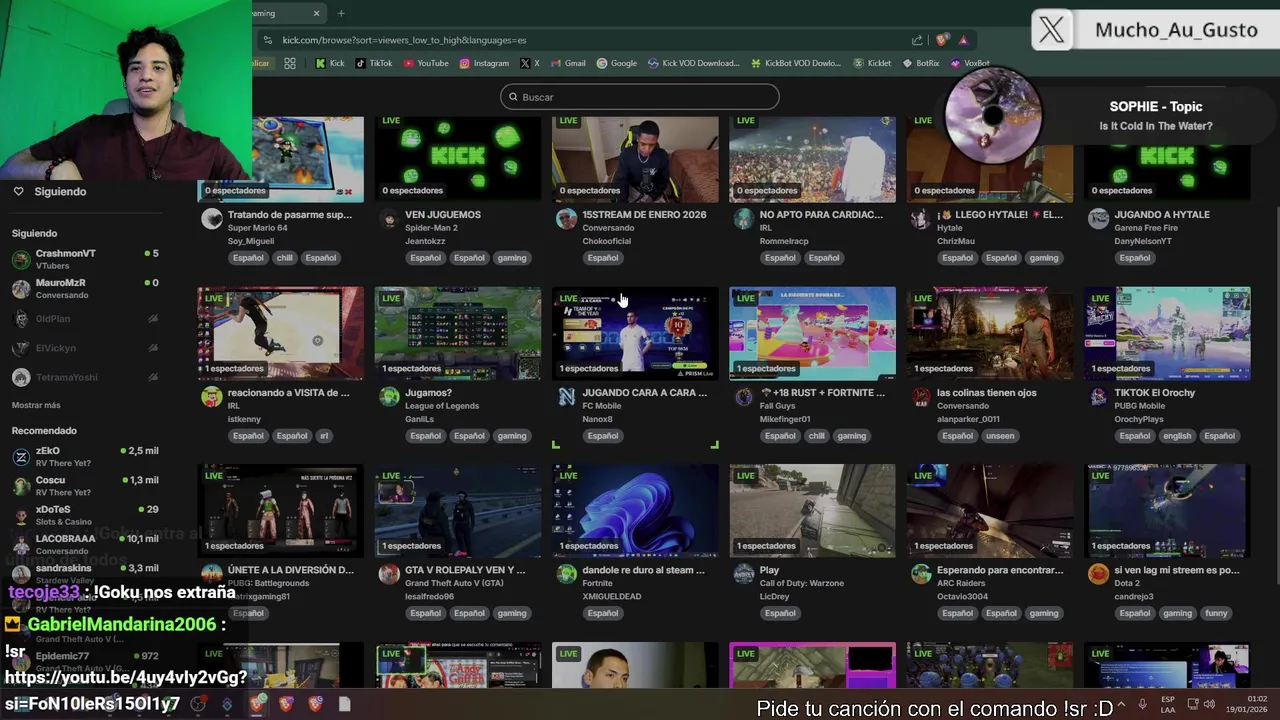The width and height of the screenshot is (1280, 720).
Task: Open the Google bookmark
Action: 617,63
